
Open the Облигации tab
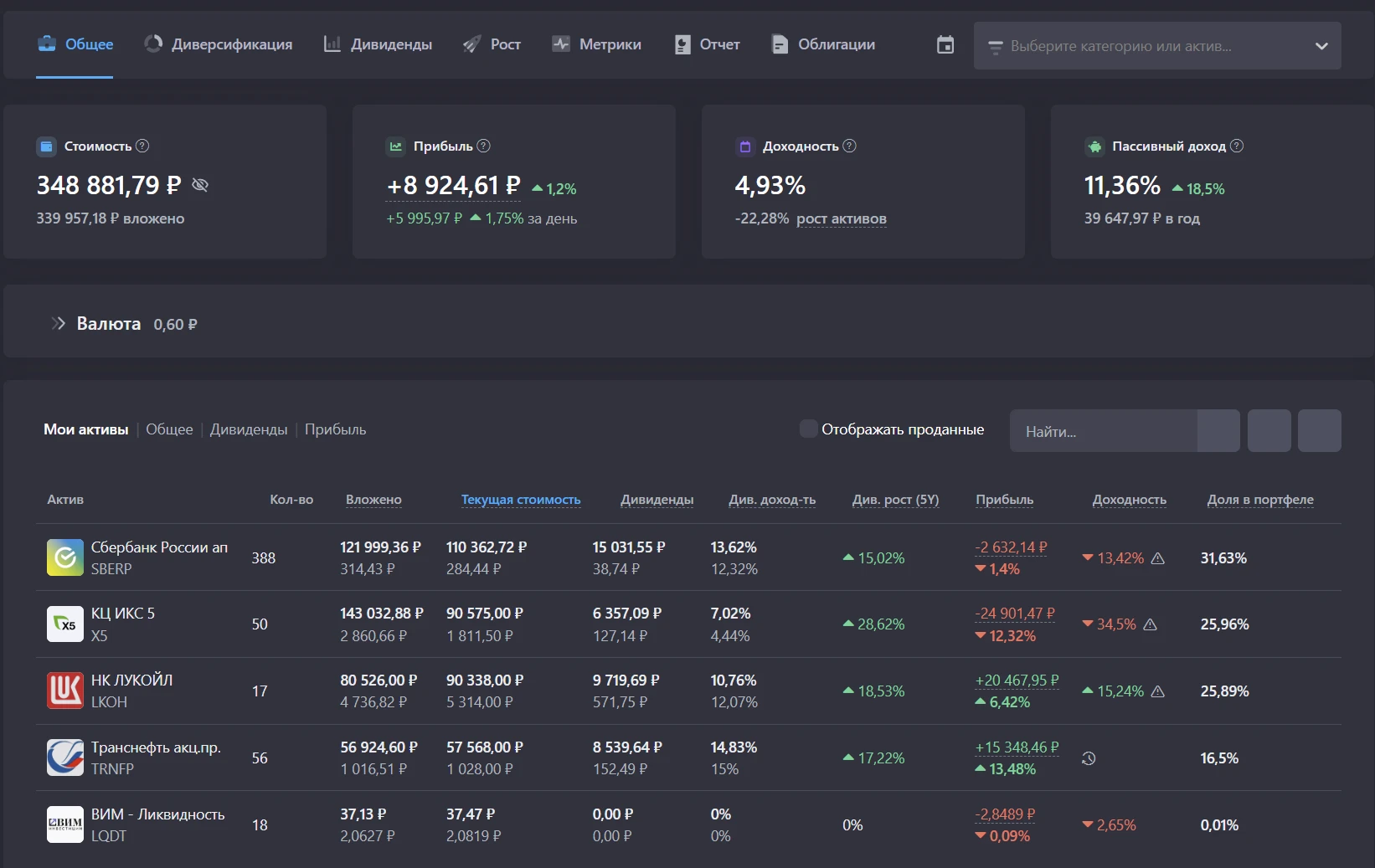823,44
